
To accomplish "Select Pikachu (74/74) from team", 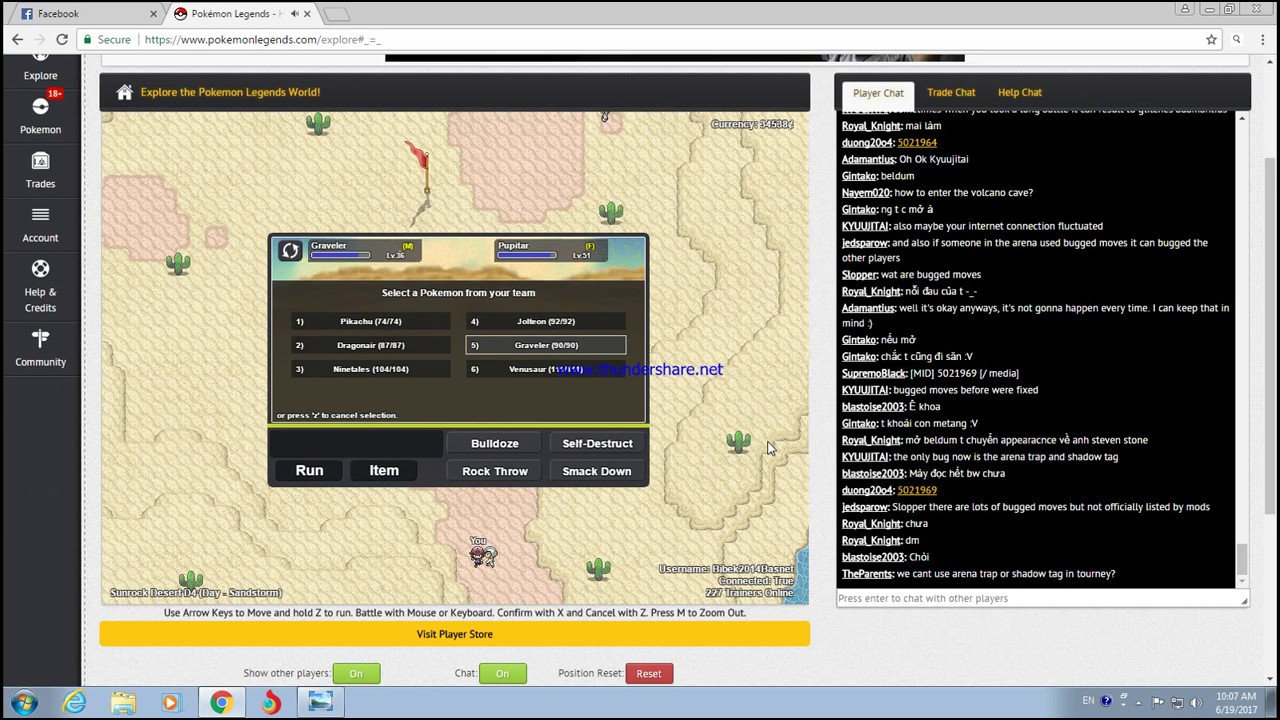I will [370, 322].
